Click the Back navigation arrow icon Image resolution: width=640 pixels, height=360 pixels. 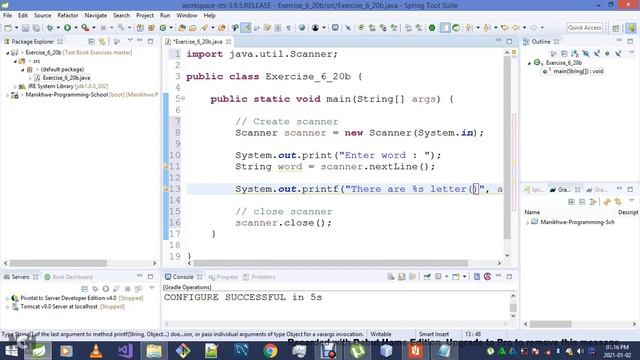coord(516,27)
